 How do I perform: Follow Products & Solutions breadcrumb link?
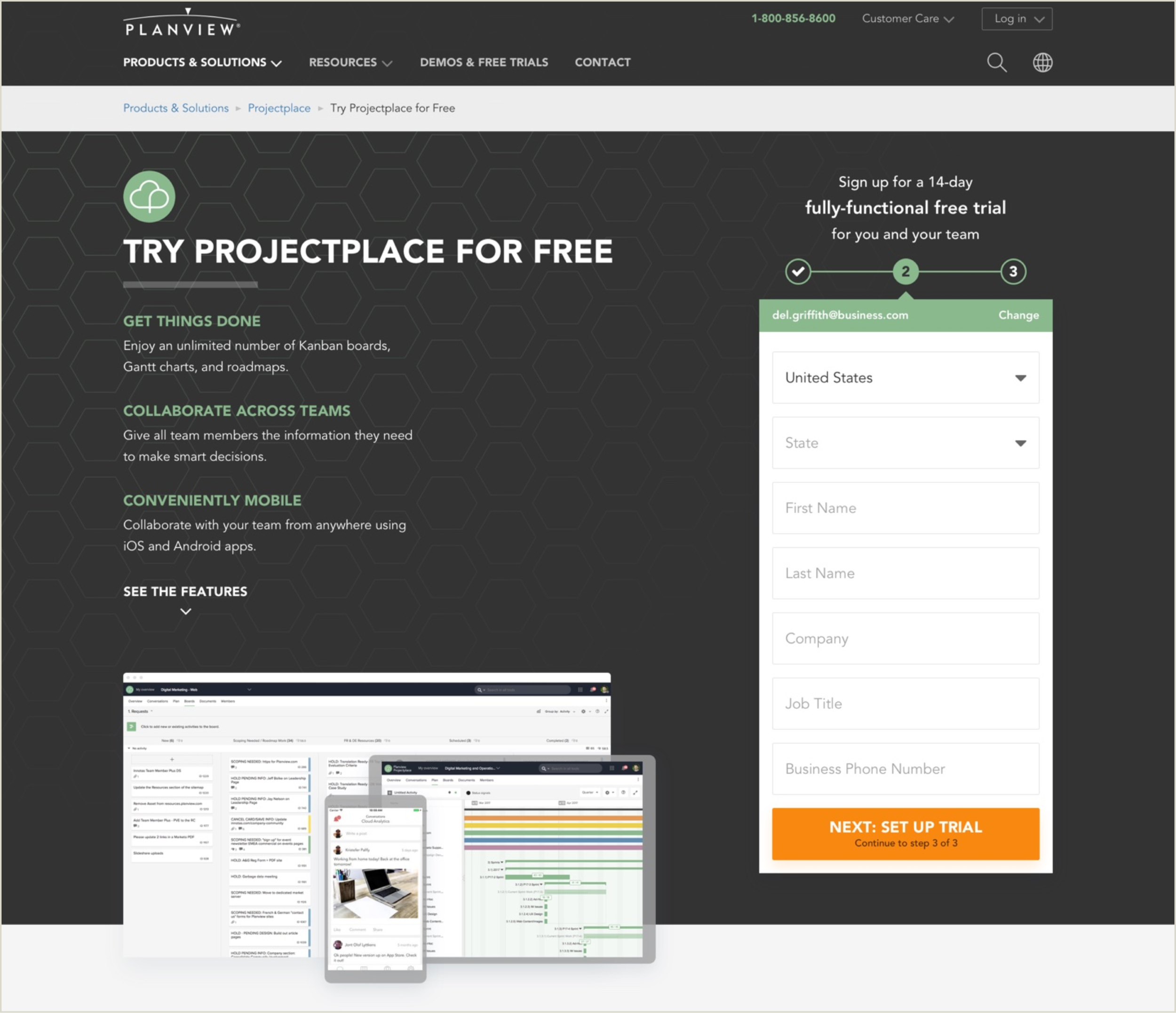pos(176,108)
